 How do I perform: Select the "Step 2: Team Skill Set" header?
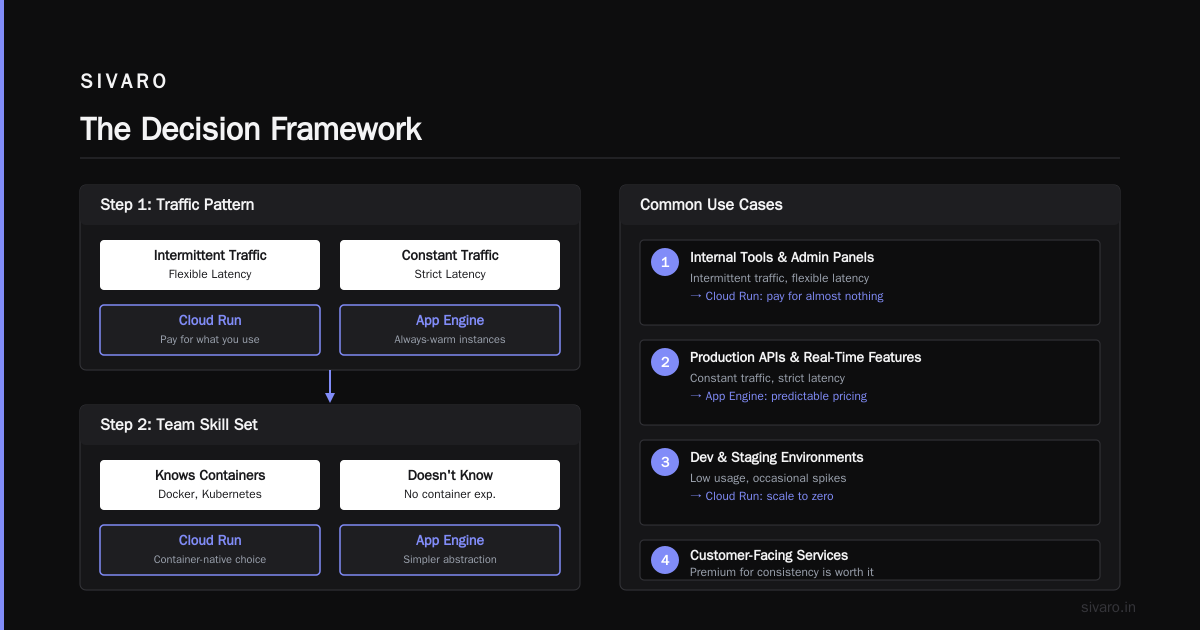tap(330, 424)
